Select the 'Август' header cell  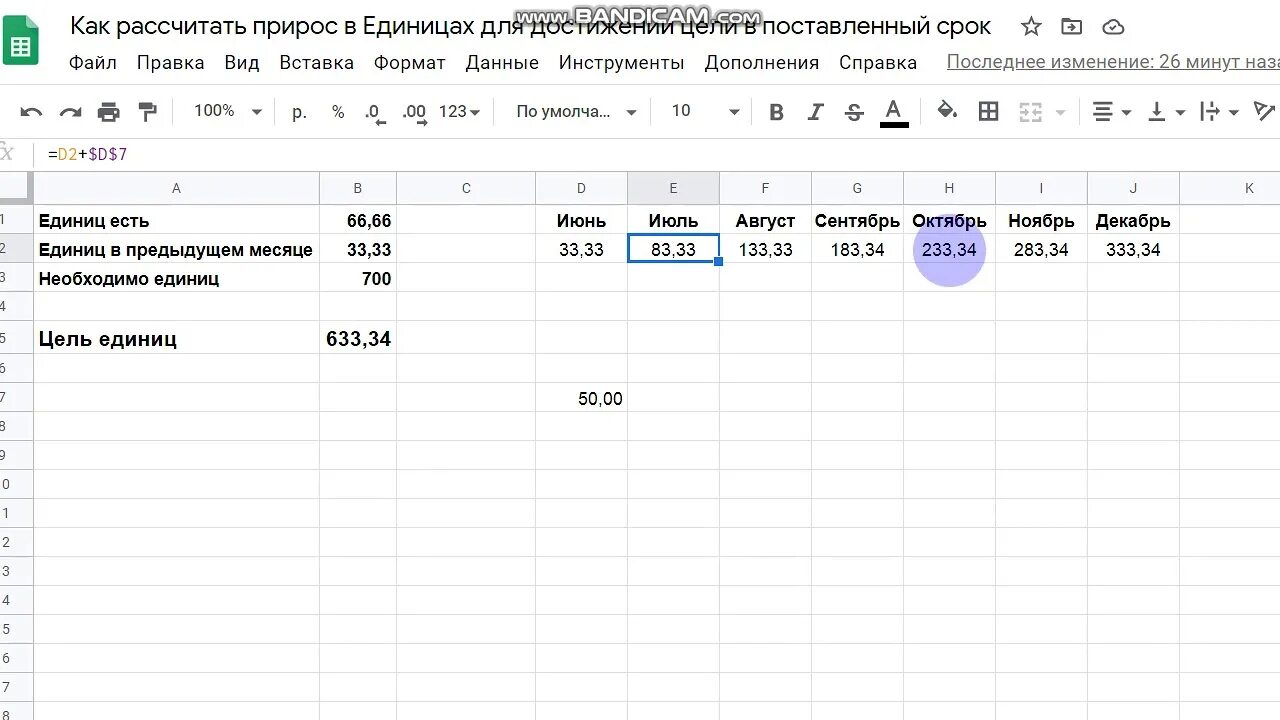click(x=765, y=221)
